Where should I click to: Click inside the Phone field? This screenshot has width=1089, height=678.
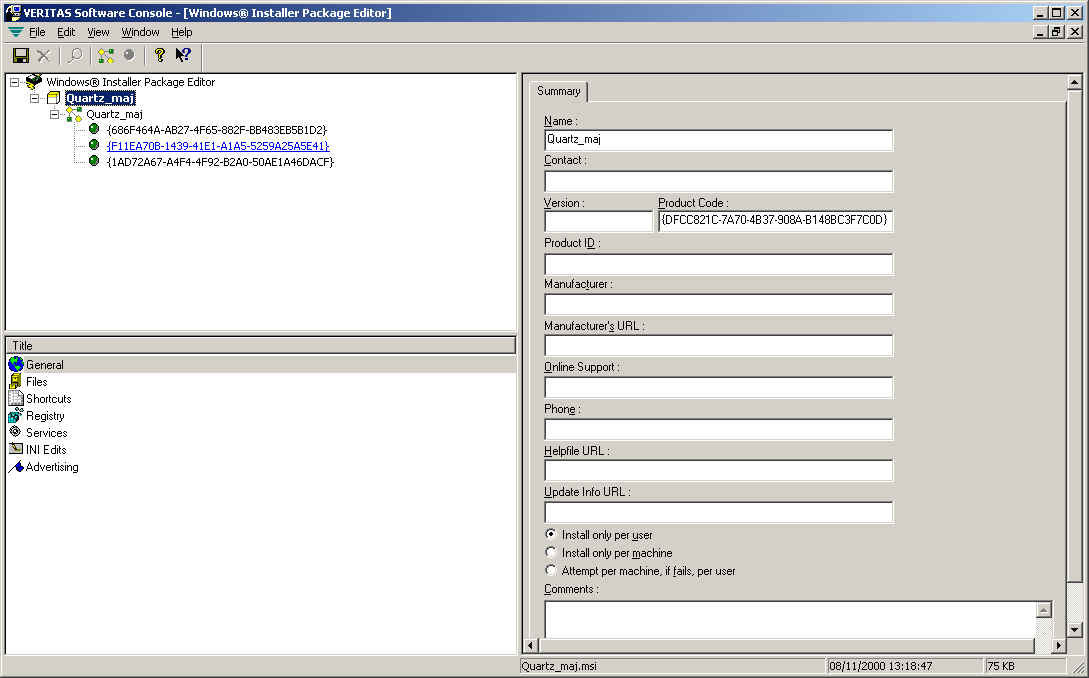[x=718, y=429]
